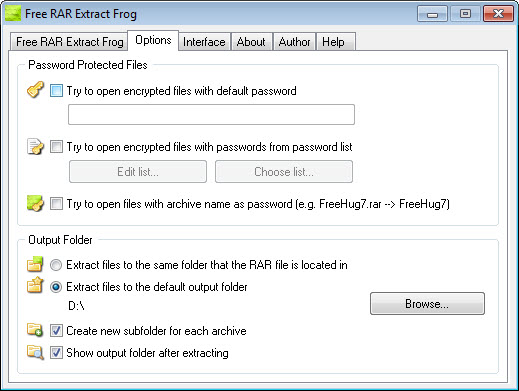Click the starred default output folder icon
519x391 pixels.
pos(35,286)
